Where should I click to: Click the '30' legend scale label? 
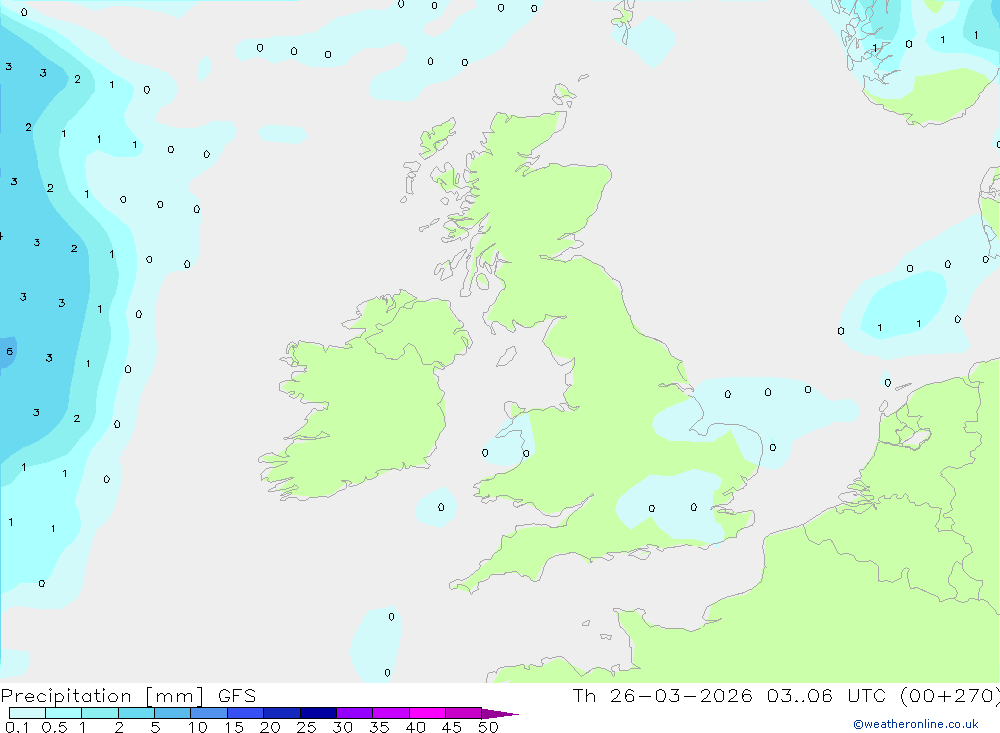click(x=342, y=727)
